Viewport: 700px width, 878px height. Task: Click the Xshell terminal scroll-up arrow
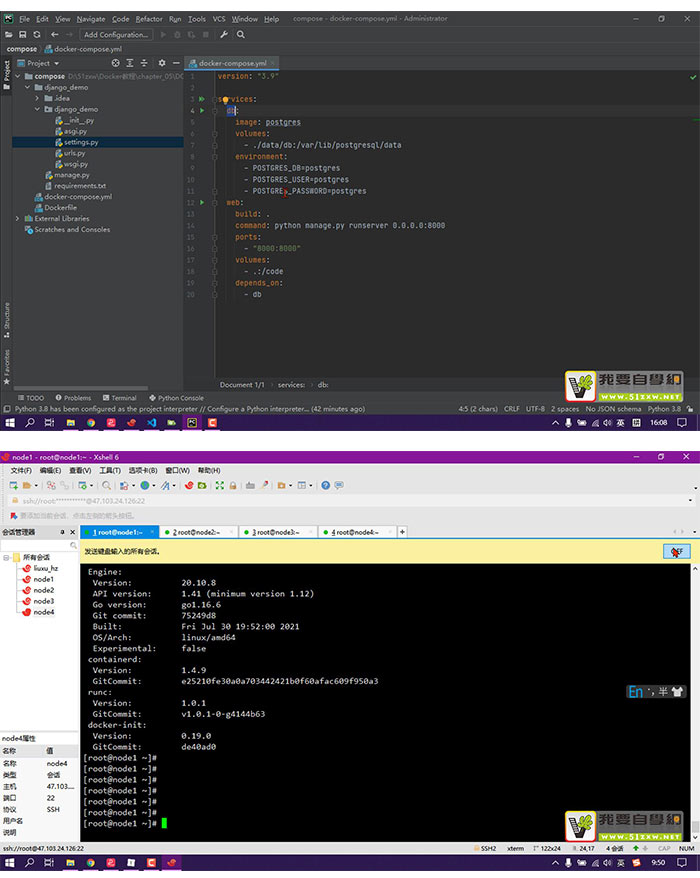point(695,568)
